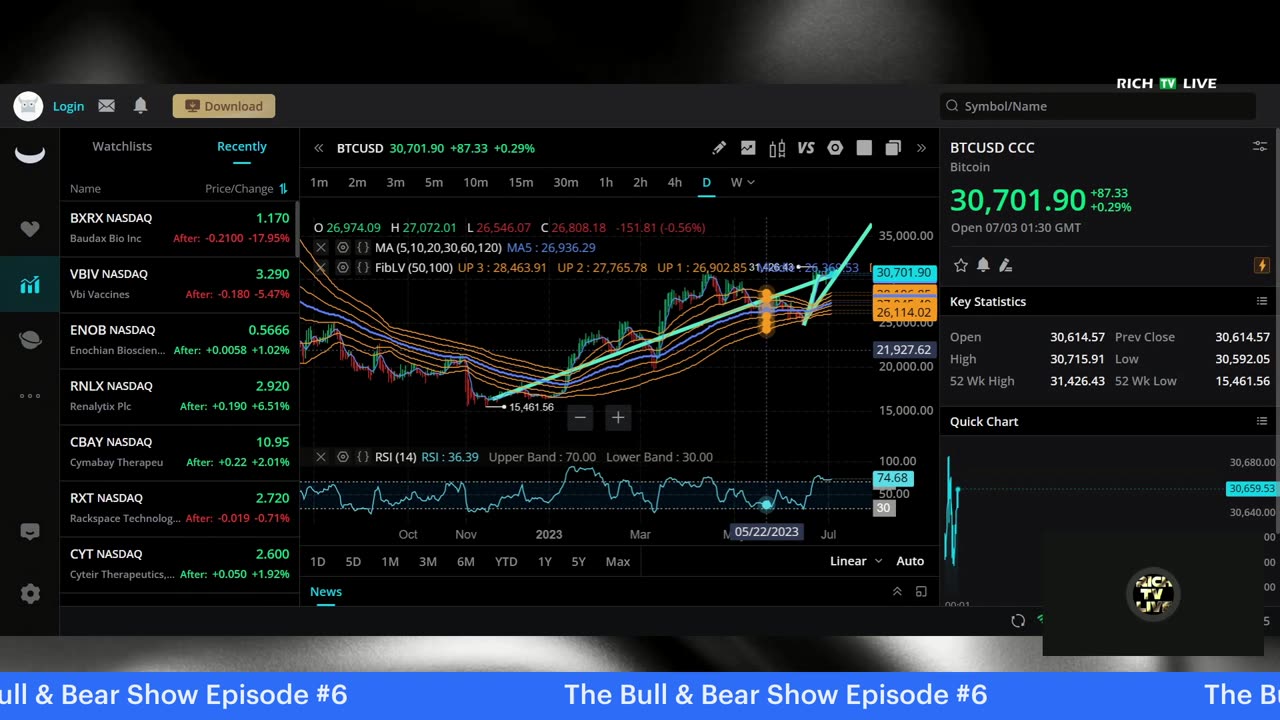
Task: Open MA indicator parameters braces icon
Action: coord(363,247)
